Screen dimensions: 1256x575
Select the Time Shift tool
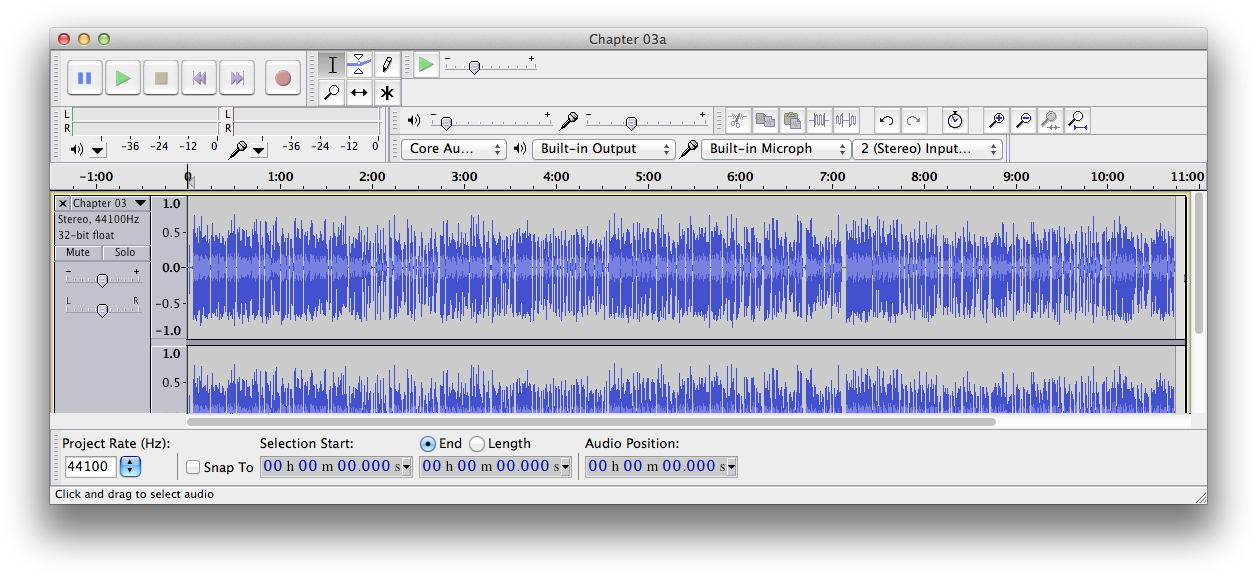click(x=359, y=93)
